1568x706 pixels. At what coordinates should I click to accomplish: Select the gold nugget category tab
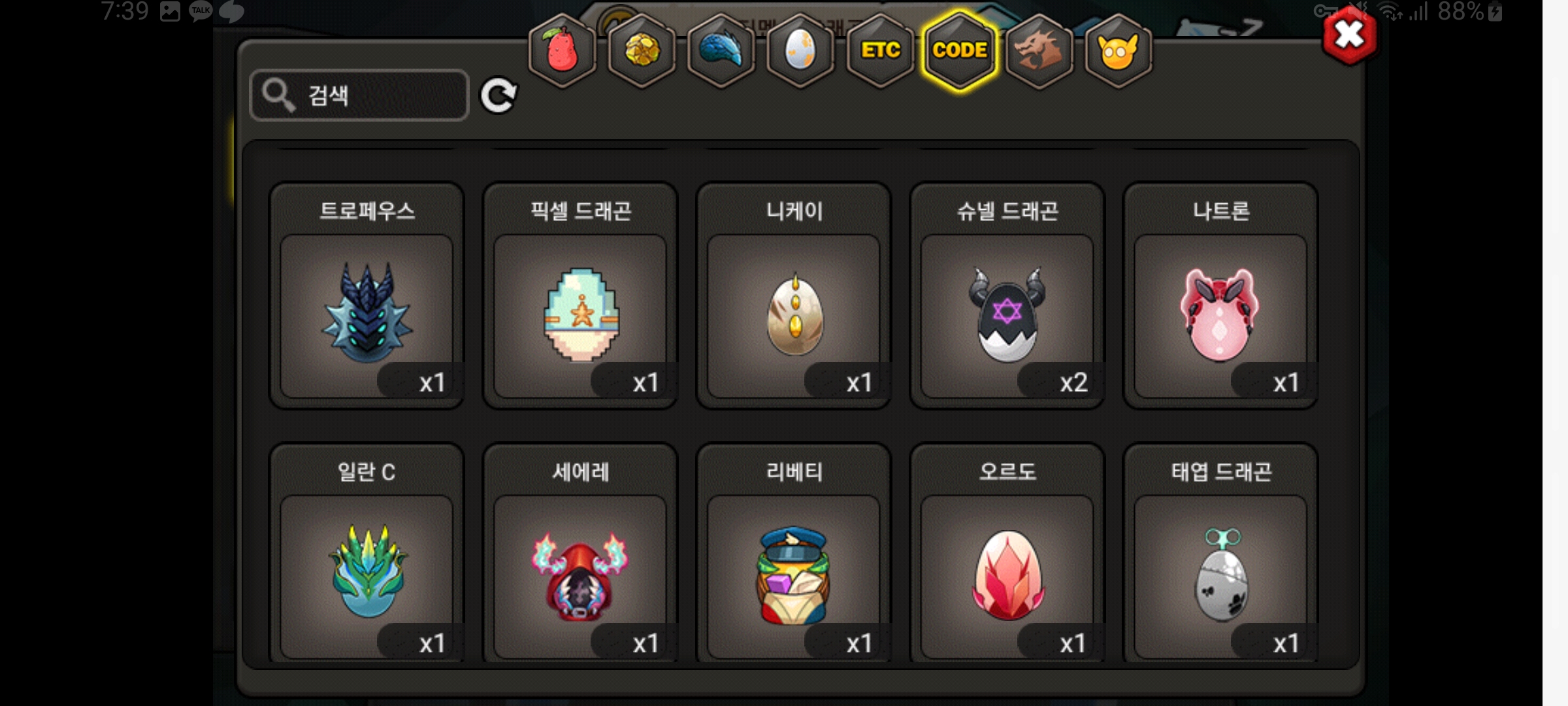click(642, 50)
